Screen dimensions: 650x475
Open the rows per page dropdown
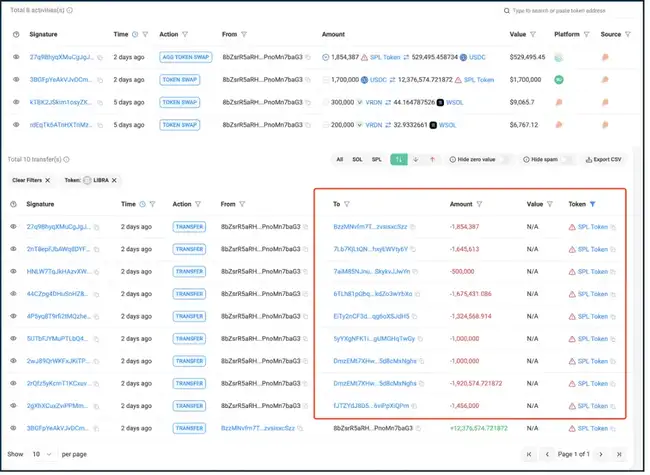pyautogui.click(x=42, y=453)
